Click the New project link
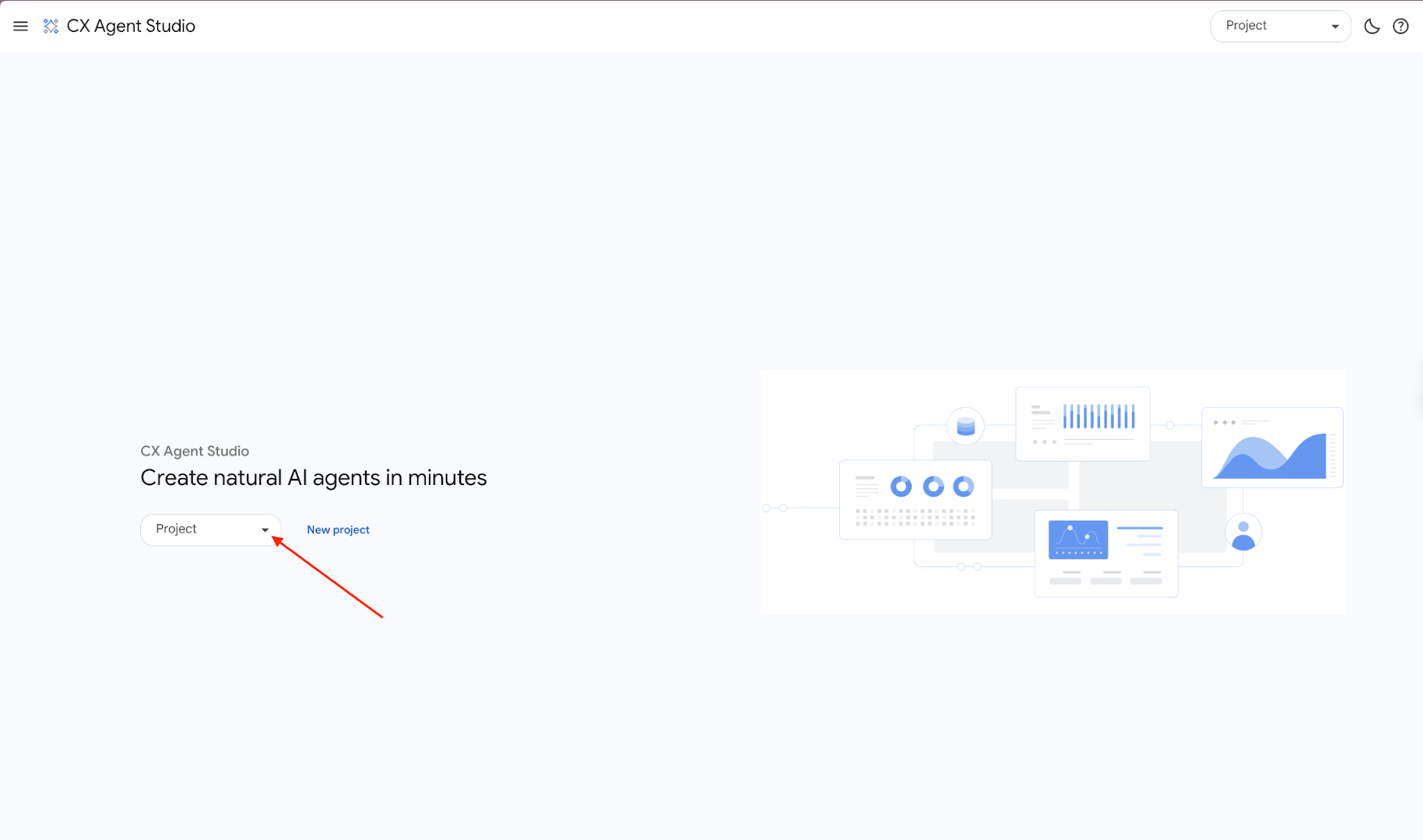The height and width of the screenshot is (840, 1423). click(x=338, y=529)
